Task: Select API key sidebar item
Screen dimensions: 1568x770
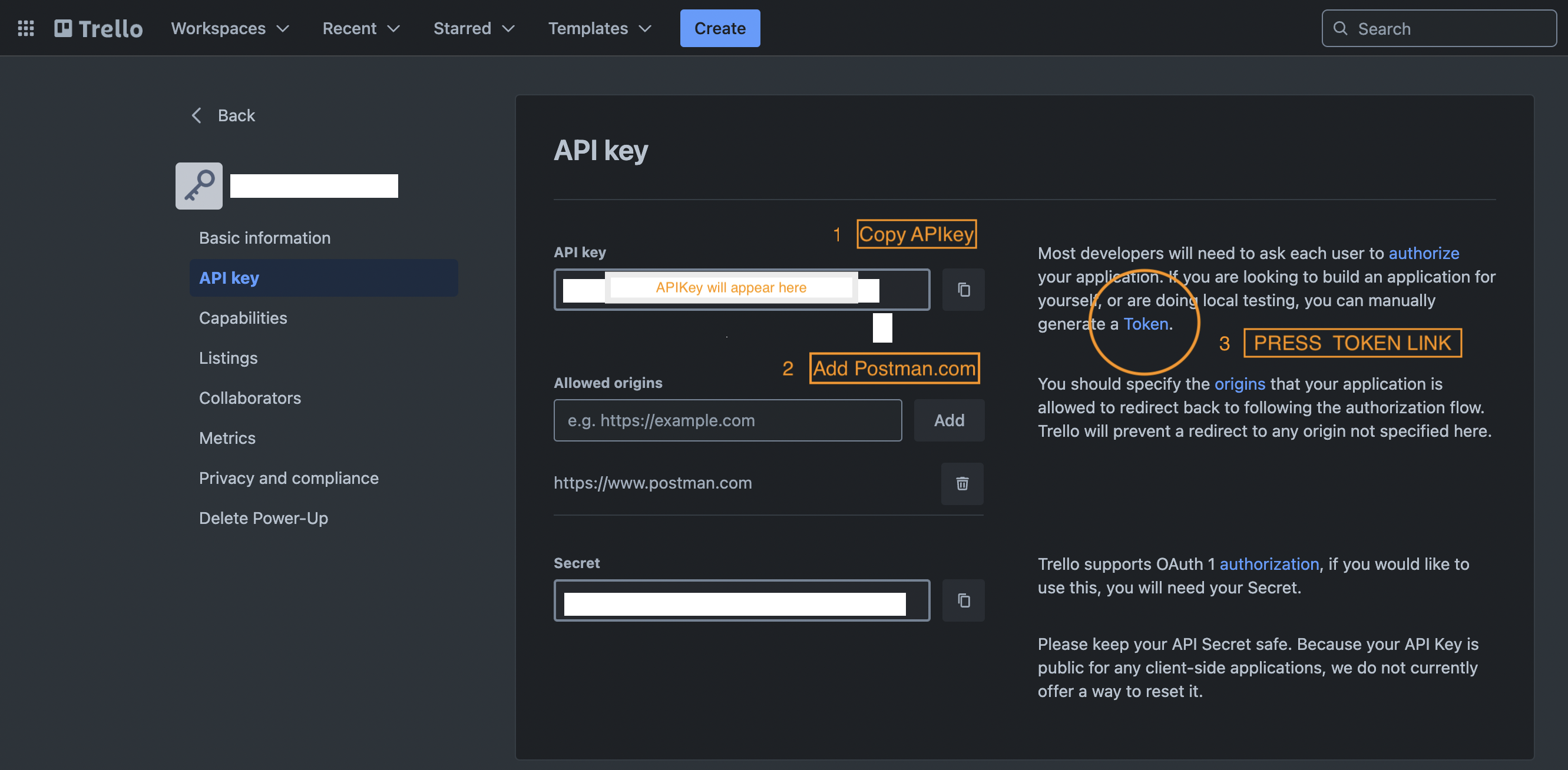Action: 324,278
